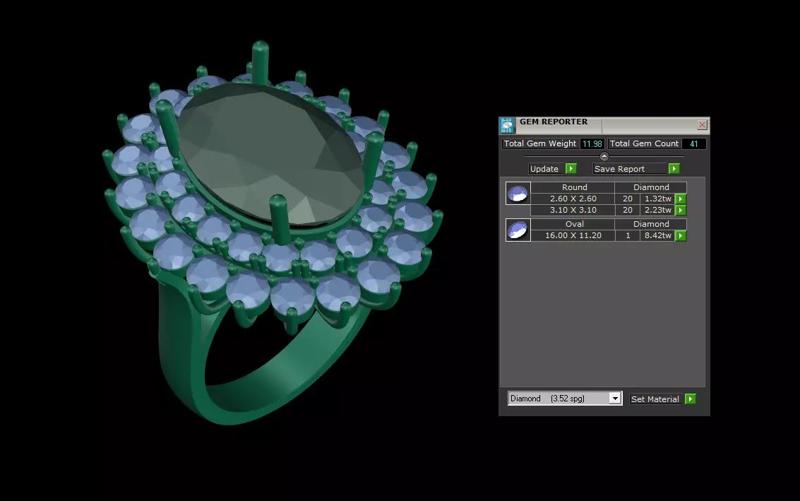Select the 16.00 X 11.20 size cell
Viewport: 800px width, 501px height.
tap(573, 236)
